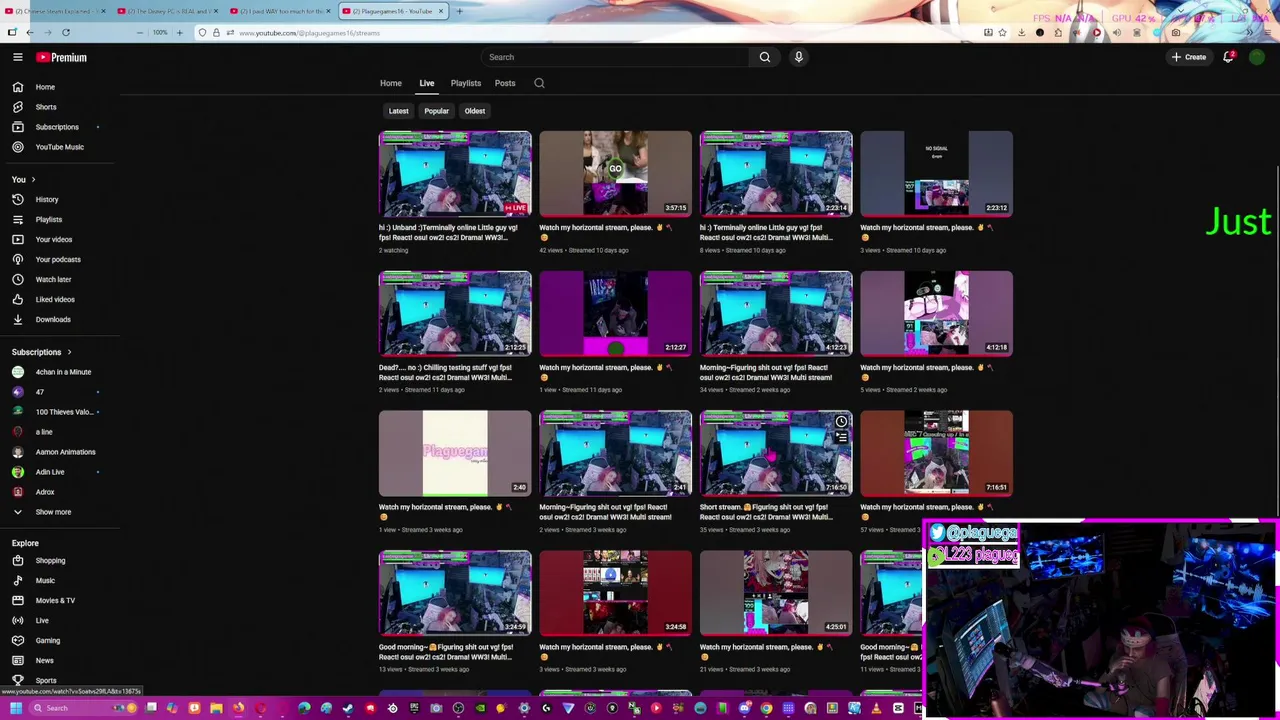Select the Live channel tab

427,83
